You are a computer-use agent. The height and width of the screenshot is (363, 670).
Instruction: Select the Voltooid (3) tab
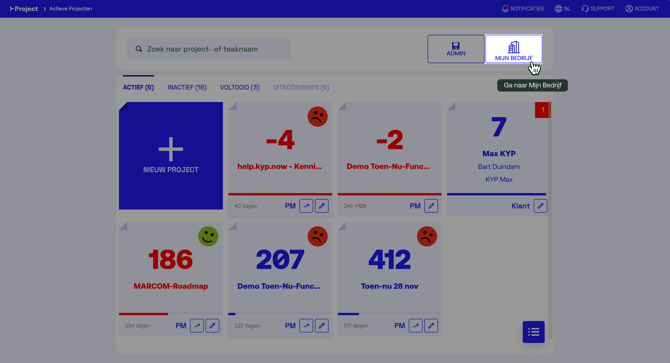click(x=240, y=88)
